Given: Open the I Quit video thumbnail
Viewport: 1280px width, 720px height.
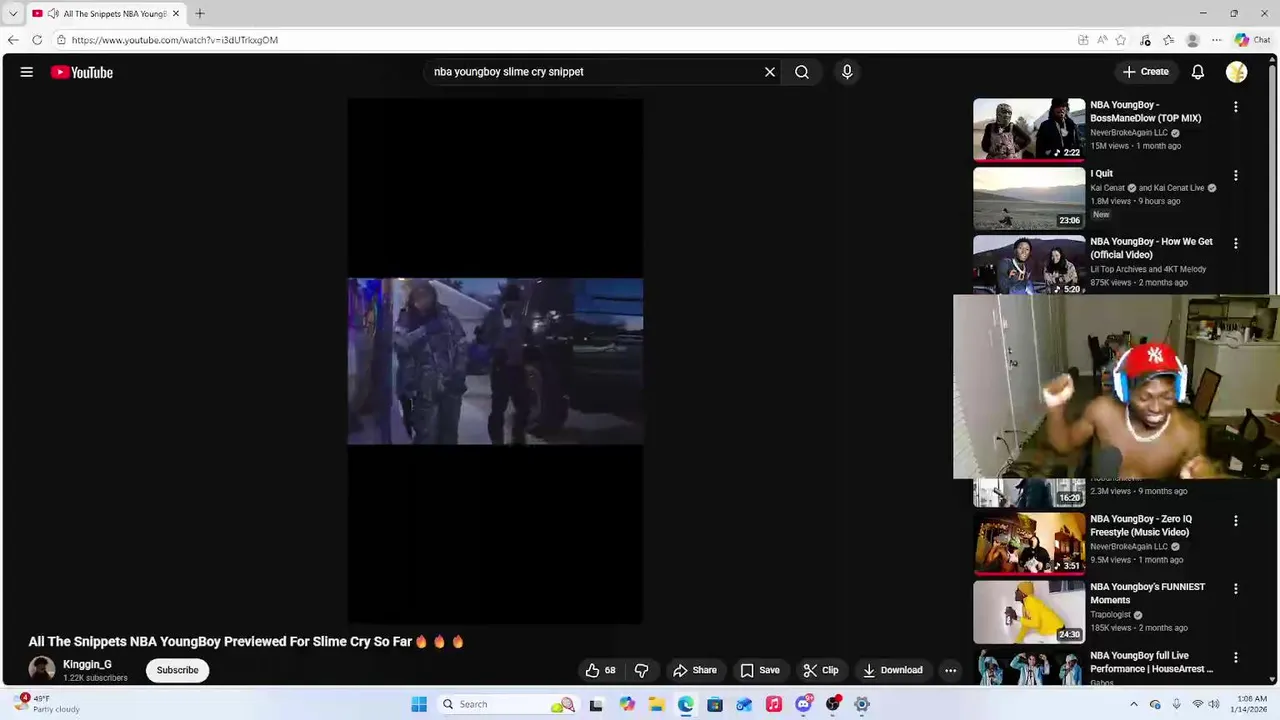Looking at the screenshot, I should (x=1029, y=198).
